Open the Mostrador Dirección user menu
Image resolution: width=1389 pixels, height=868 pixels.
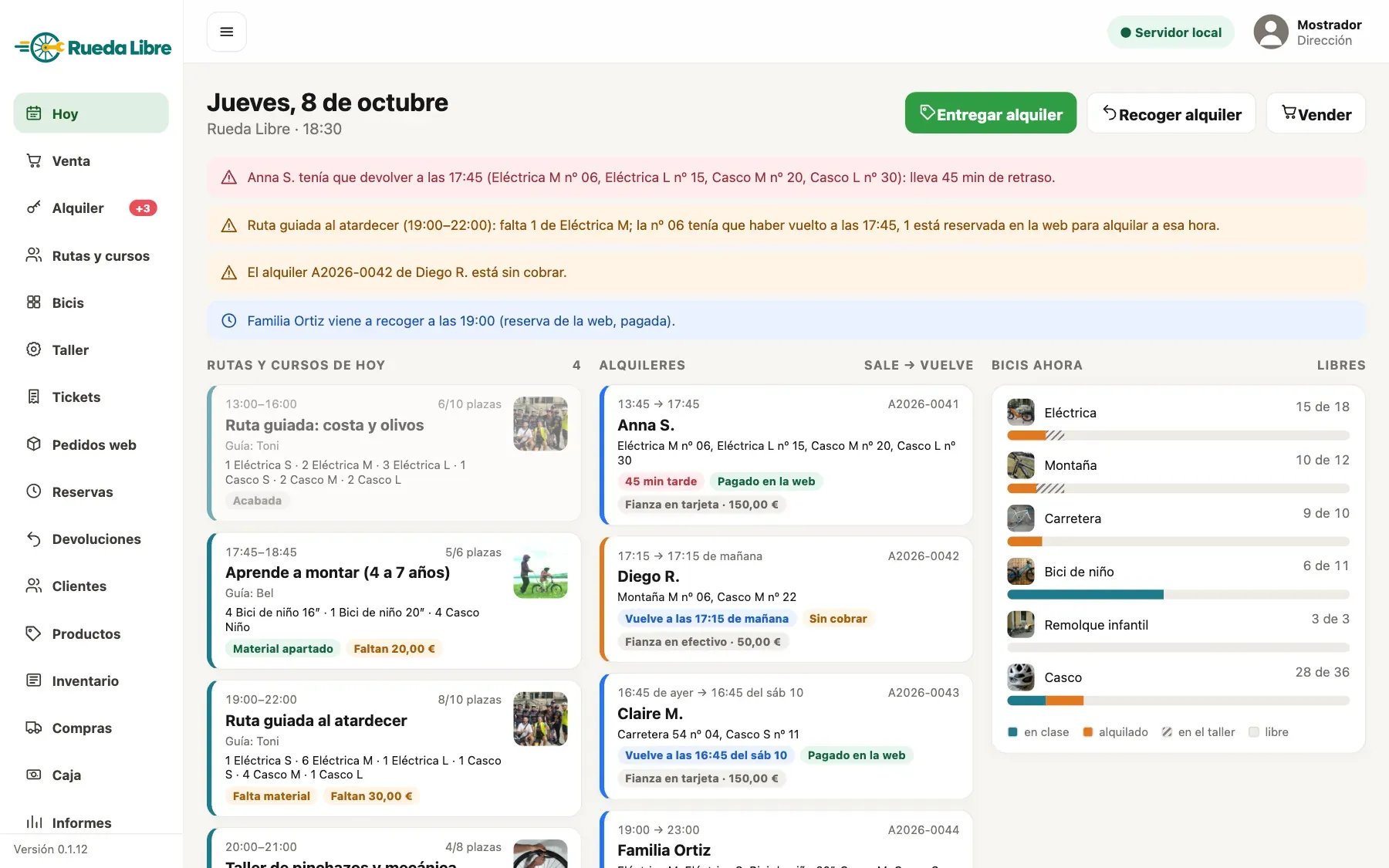(x=1309, y=32)
